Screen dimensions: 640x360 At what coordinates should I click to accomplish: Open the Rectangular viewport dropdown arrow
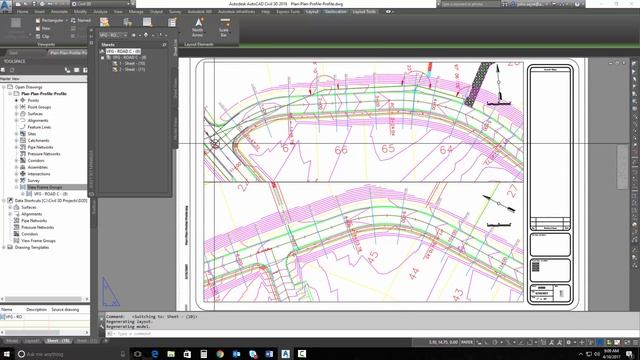click(x=67, y=20)
